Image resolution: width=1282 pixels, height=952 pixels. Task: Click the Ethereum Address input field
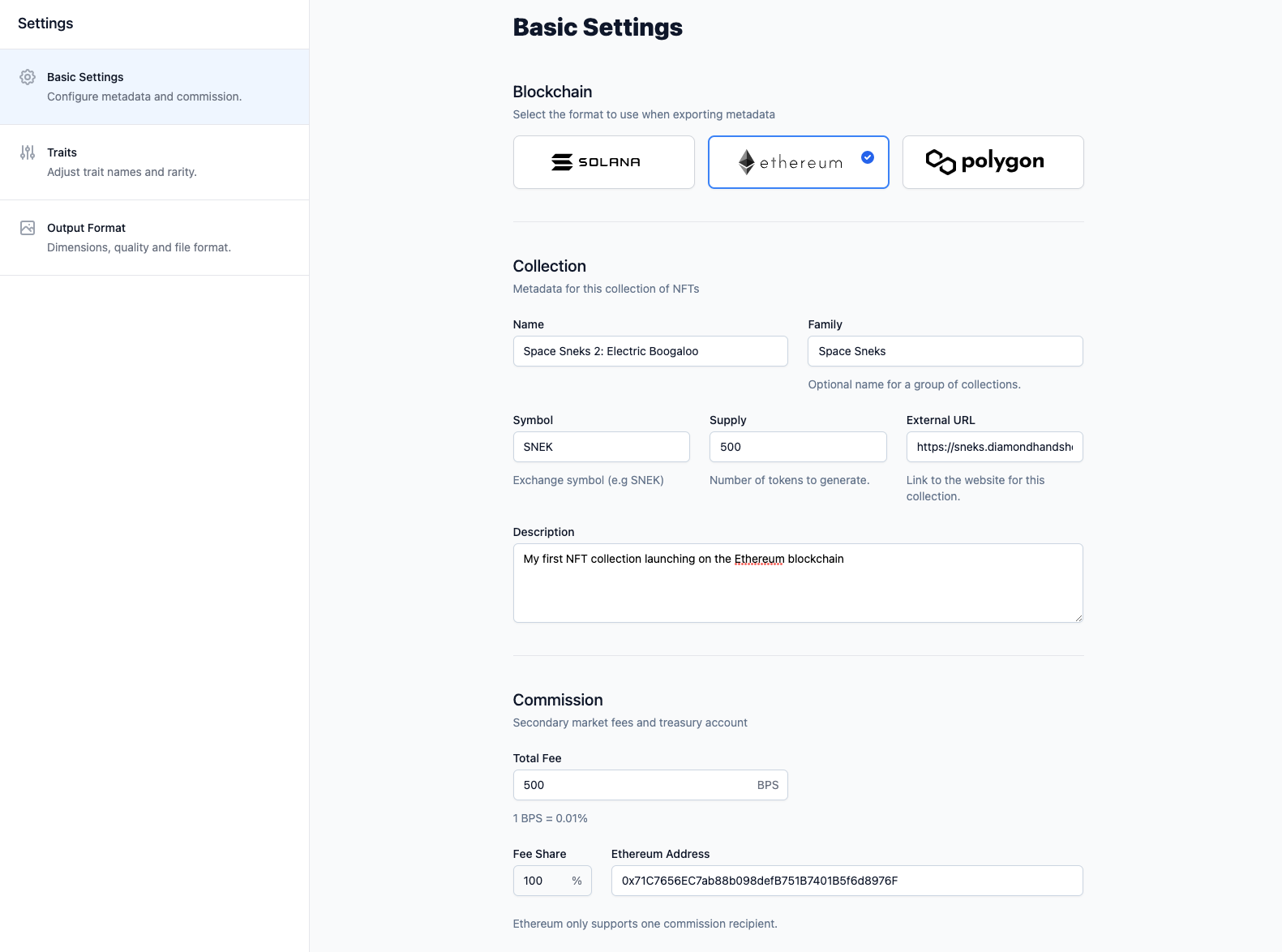click(847, 881)
